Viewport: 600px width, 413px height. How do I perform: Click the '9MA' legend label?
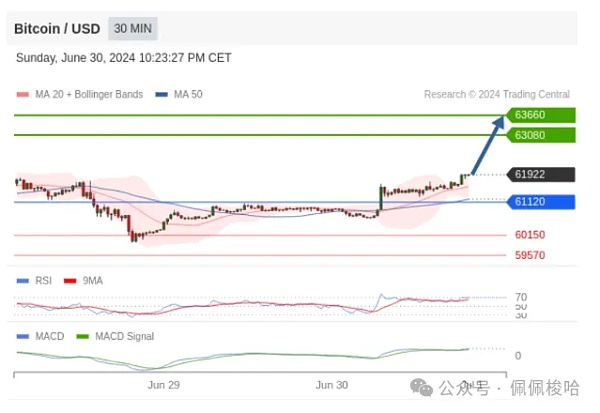coord(93,281)
